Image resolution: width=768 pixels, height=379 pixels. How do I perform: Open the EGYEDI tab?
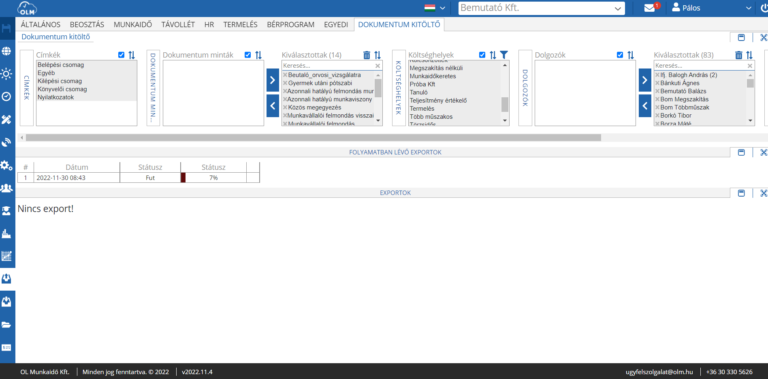click(x=336, y=24)
